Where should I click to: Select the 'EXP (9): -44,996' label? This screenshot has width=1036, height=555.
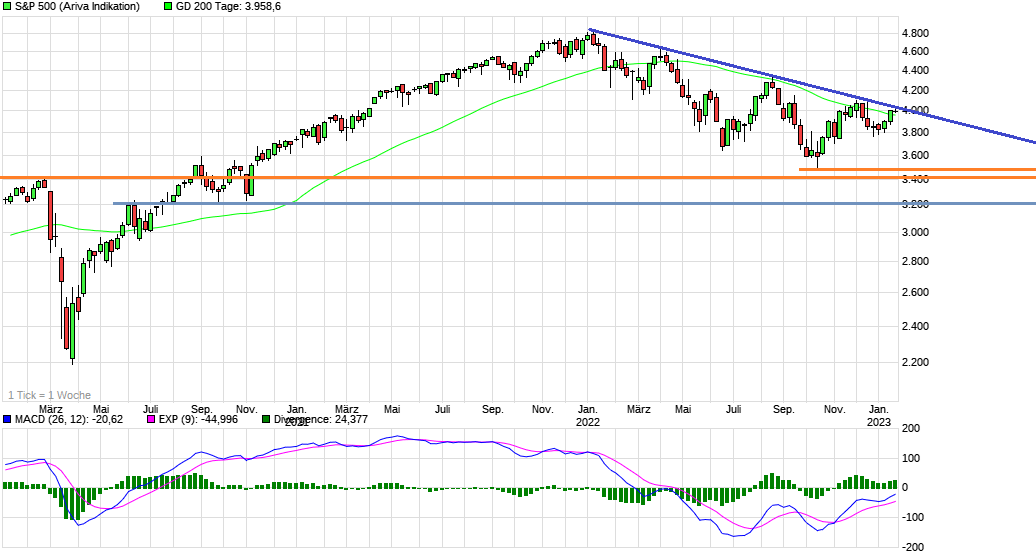coord(198,420)
